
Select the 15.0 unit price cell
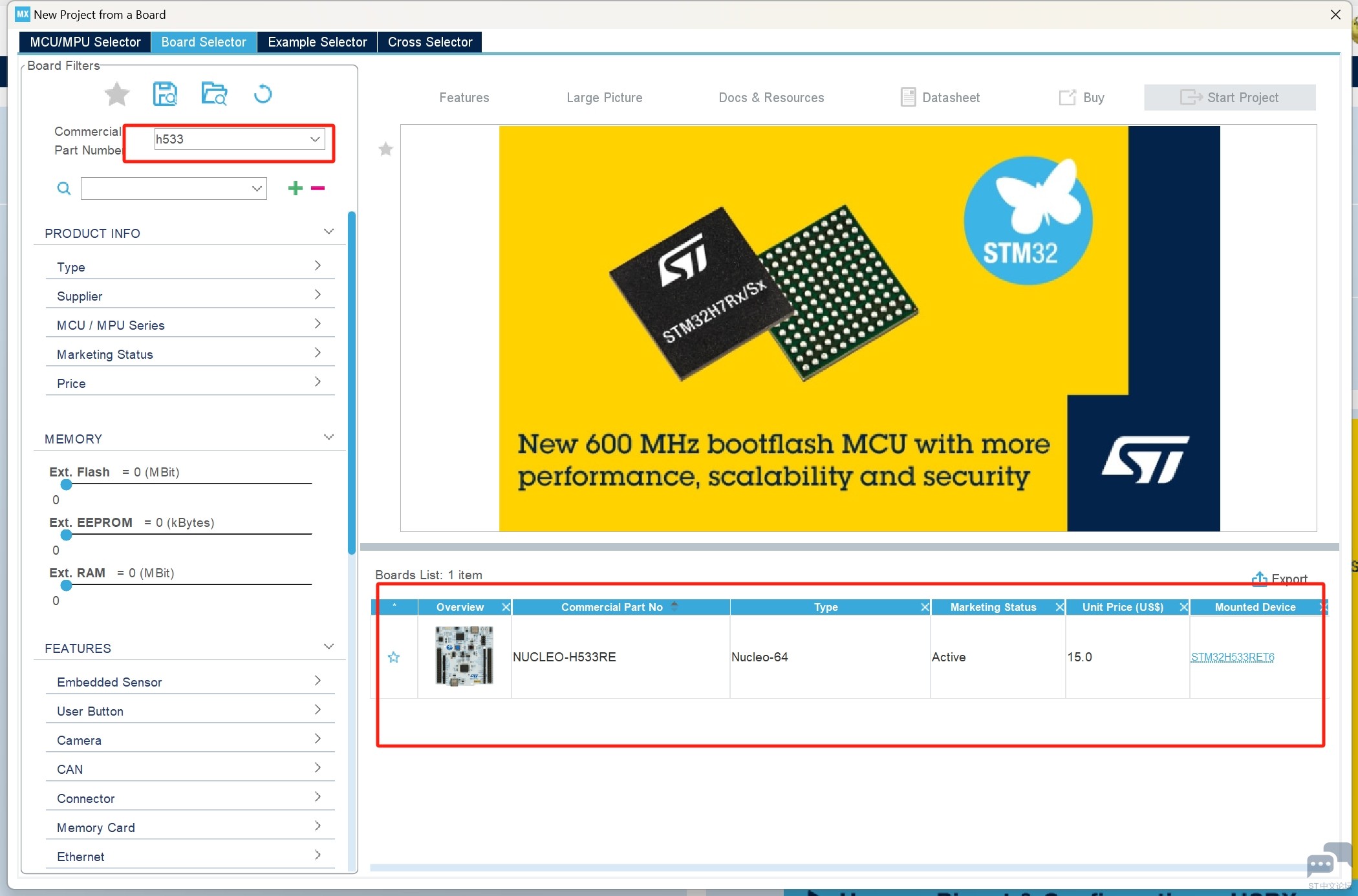pyautogui.click(x=1128, y=657)
